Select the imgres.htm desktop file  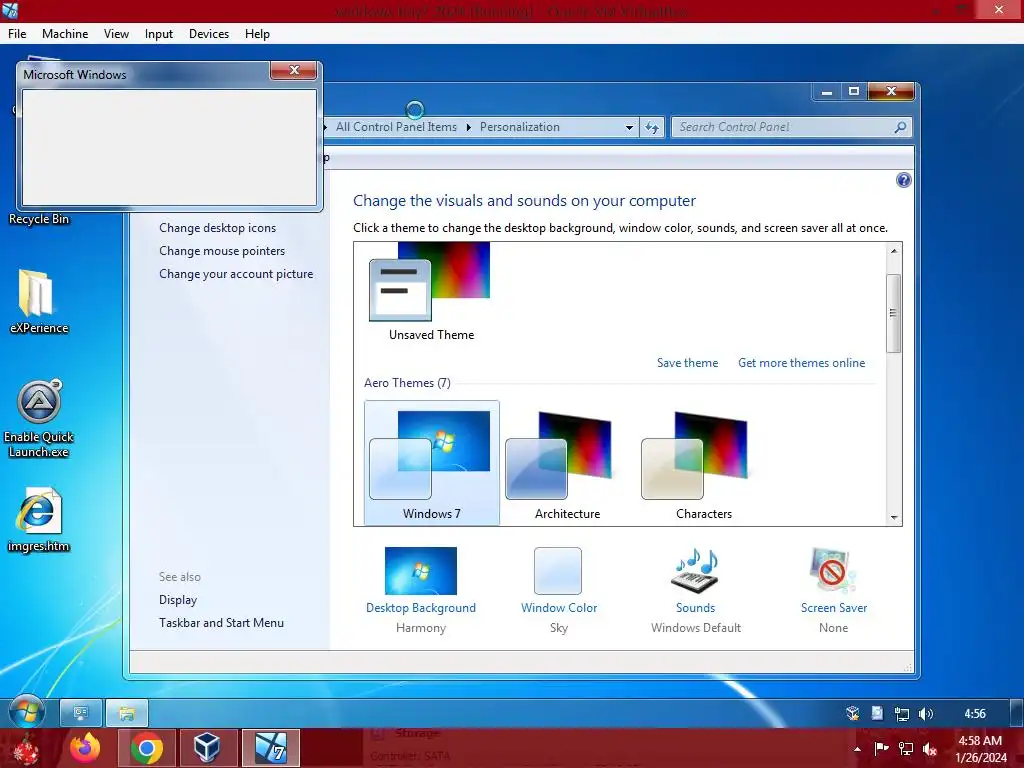(x=39, y=520)
